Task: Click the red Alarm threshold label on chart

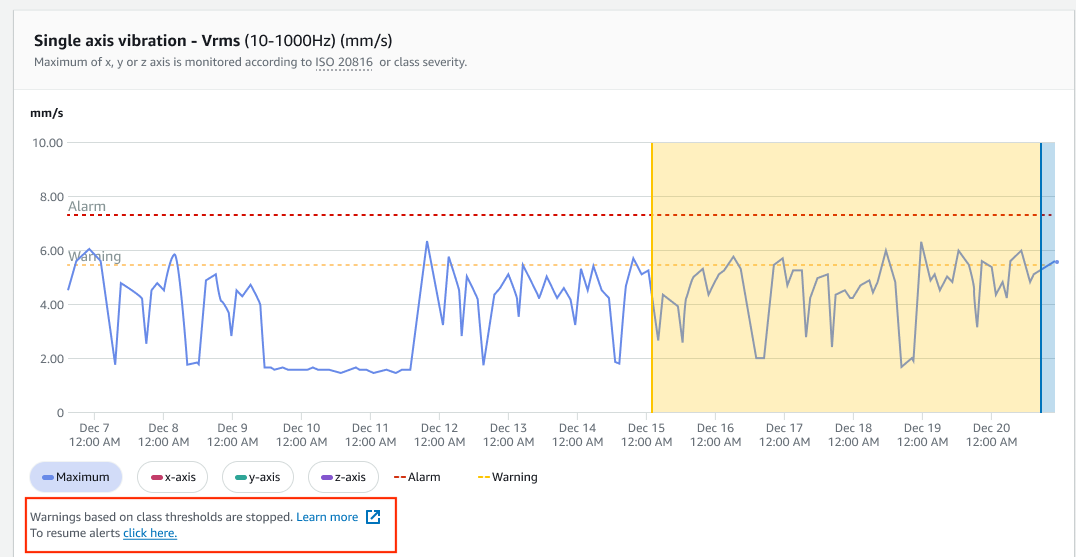Action: coord(86,206)
